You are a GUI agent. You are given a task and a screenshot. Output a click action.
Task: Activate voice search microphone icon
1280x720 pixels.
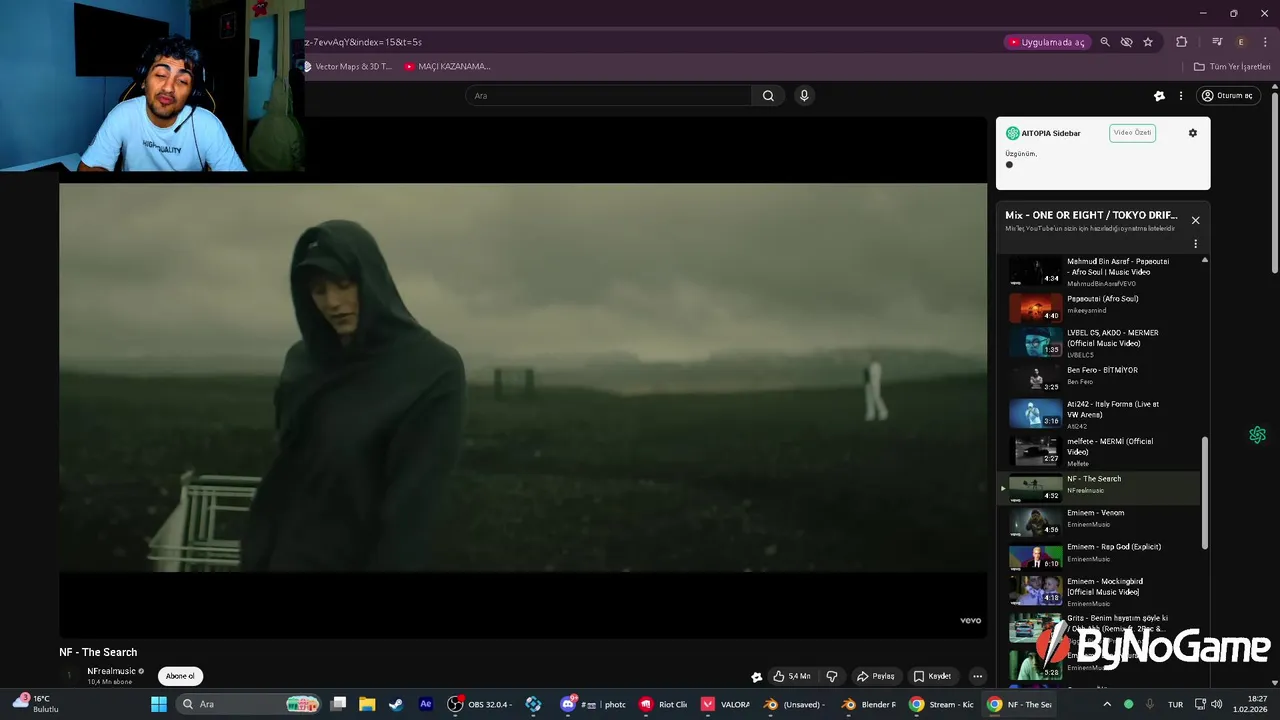coord(804,96)
